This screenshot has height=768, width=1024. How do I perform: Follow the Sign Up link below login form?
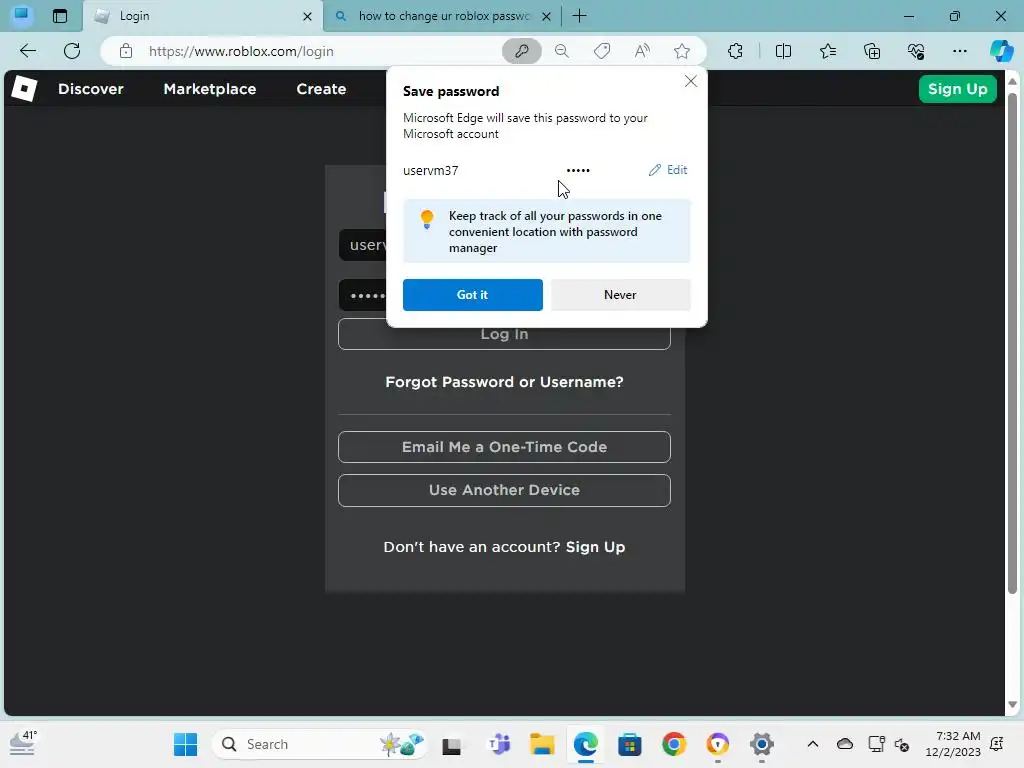pos(595,547)
